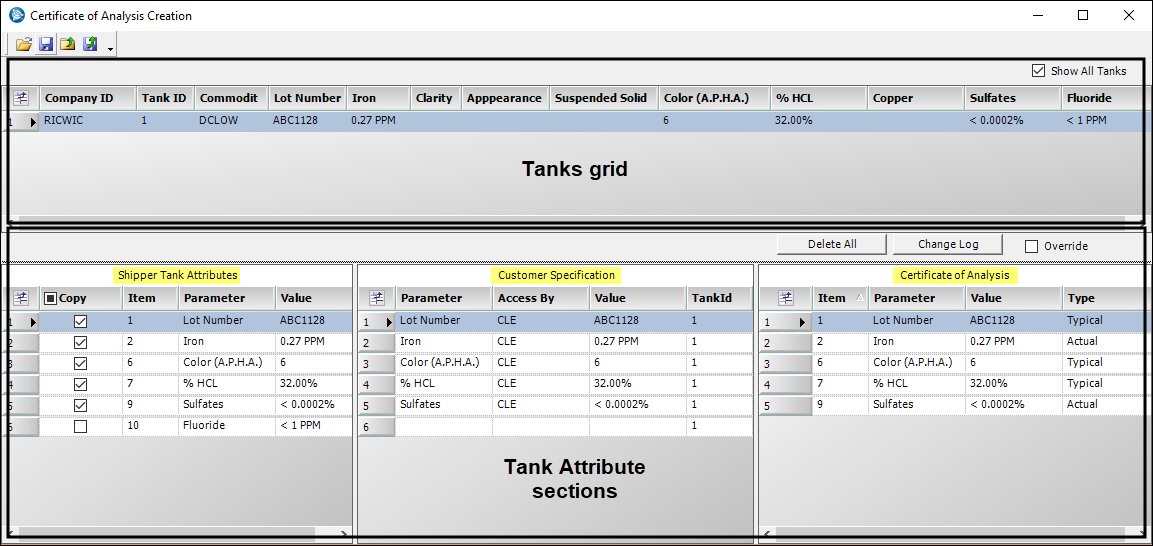Click the Item column header with sort arrow
The image size is (1153, 546).
840,298
